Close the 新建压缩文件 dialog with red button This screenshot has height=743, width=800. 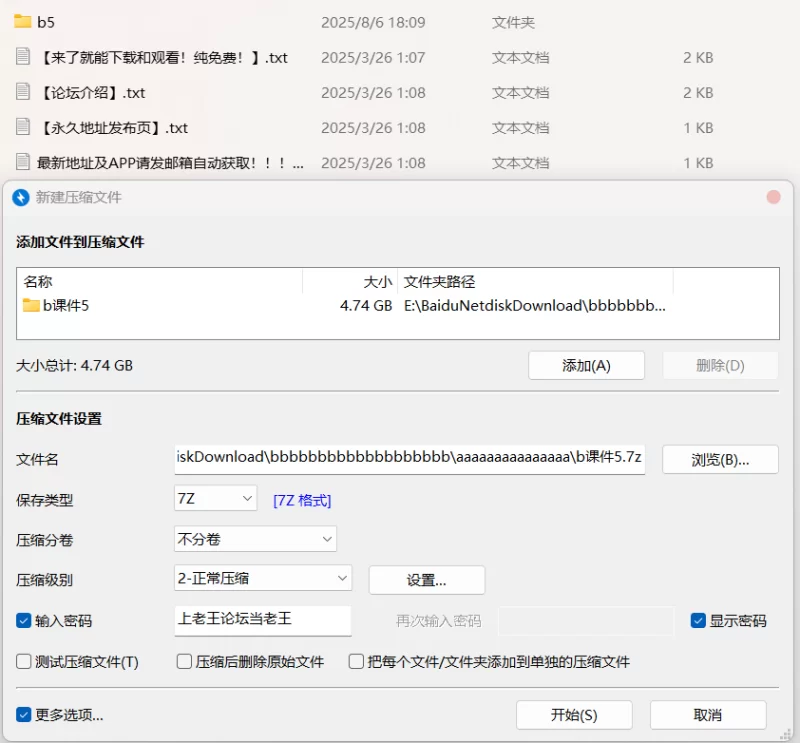coord(773,197)
